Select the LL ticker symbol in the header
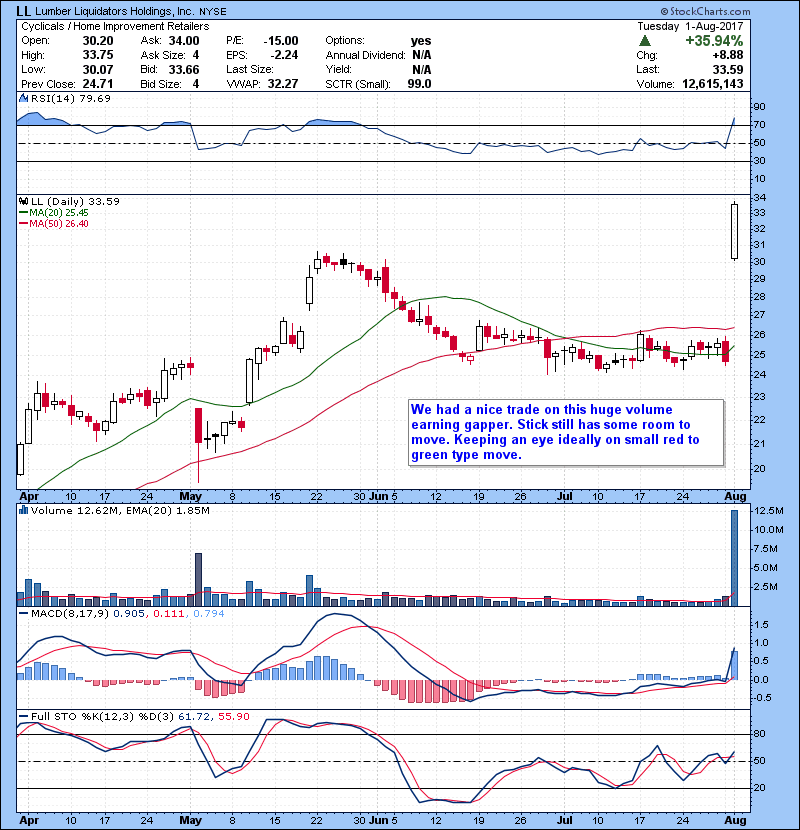800x830 pixels. [23, 11]
